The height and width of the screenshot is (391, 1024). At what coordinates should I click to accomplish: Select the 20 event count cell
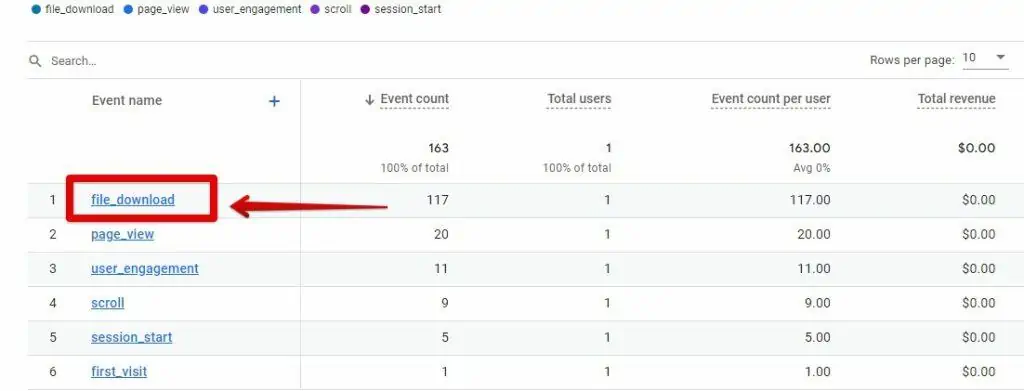[441, 234]
